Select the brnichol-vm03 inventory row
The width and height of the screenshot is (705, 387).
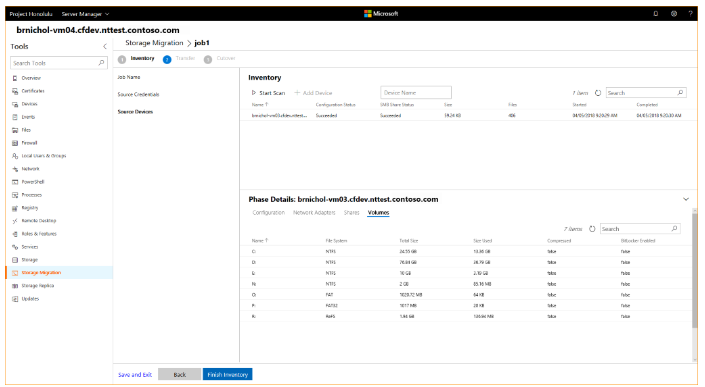click(468, 116)
